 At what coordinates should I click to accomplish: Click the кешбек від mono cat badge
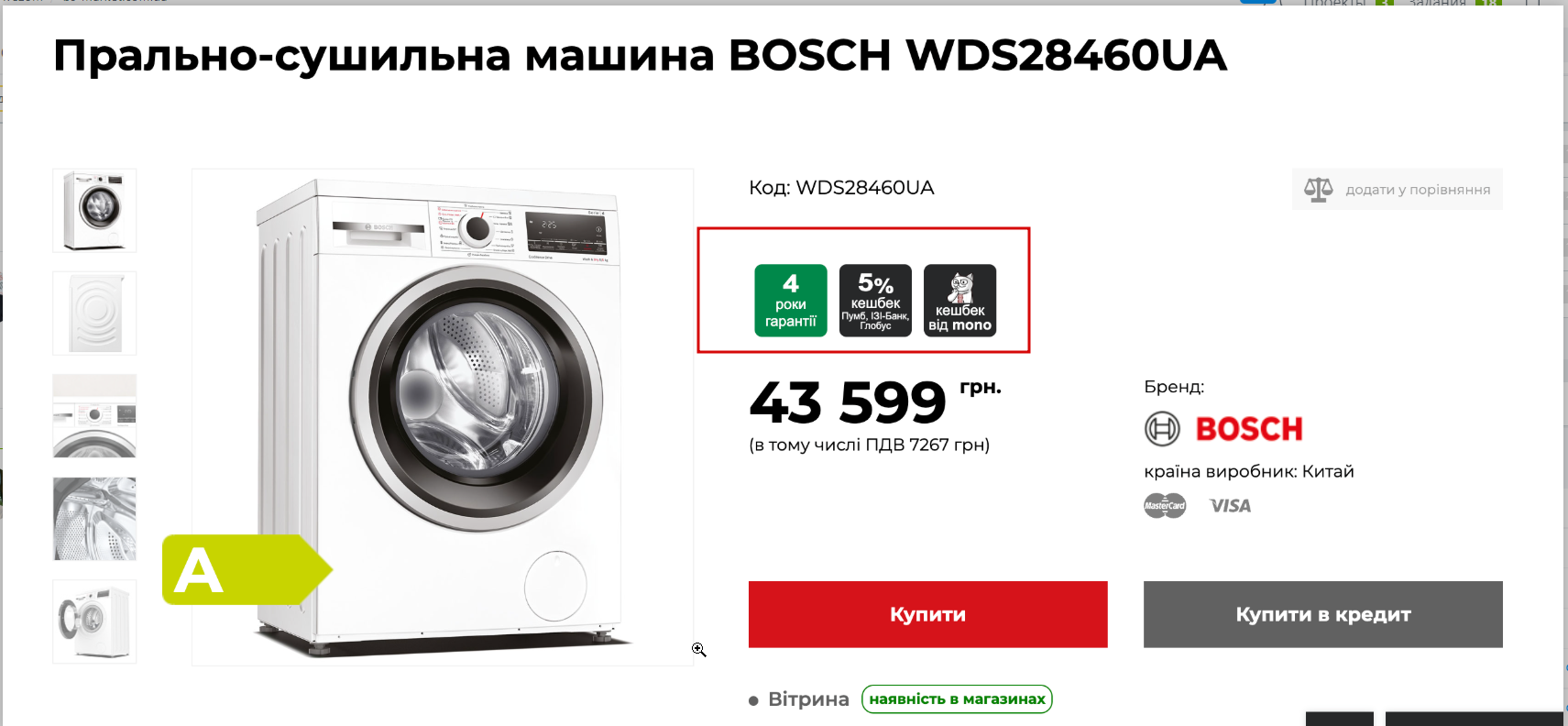coord(959,301)
